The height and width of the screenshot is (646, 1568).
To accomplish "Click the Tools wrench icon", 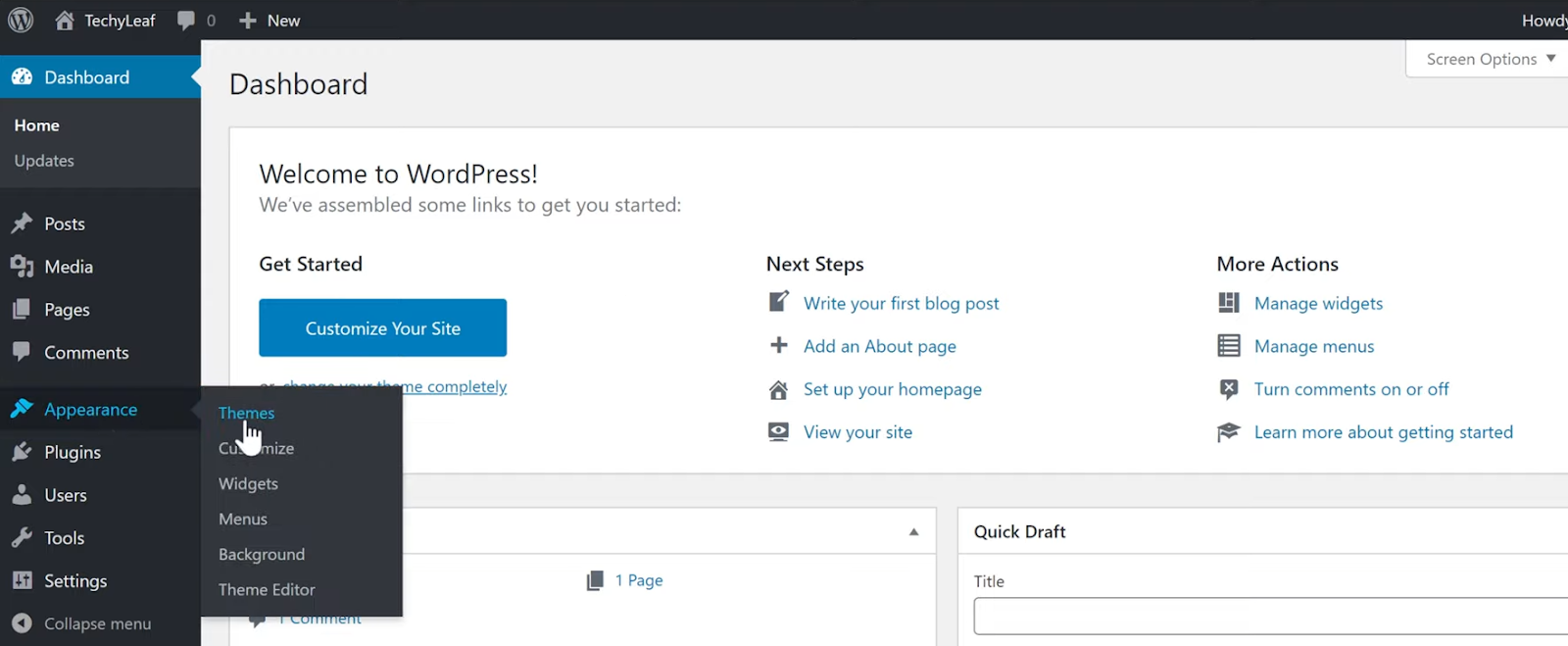I will tap(22, 537).
